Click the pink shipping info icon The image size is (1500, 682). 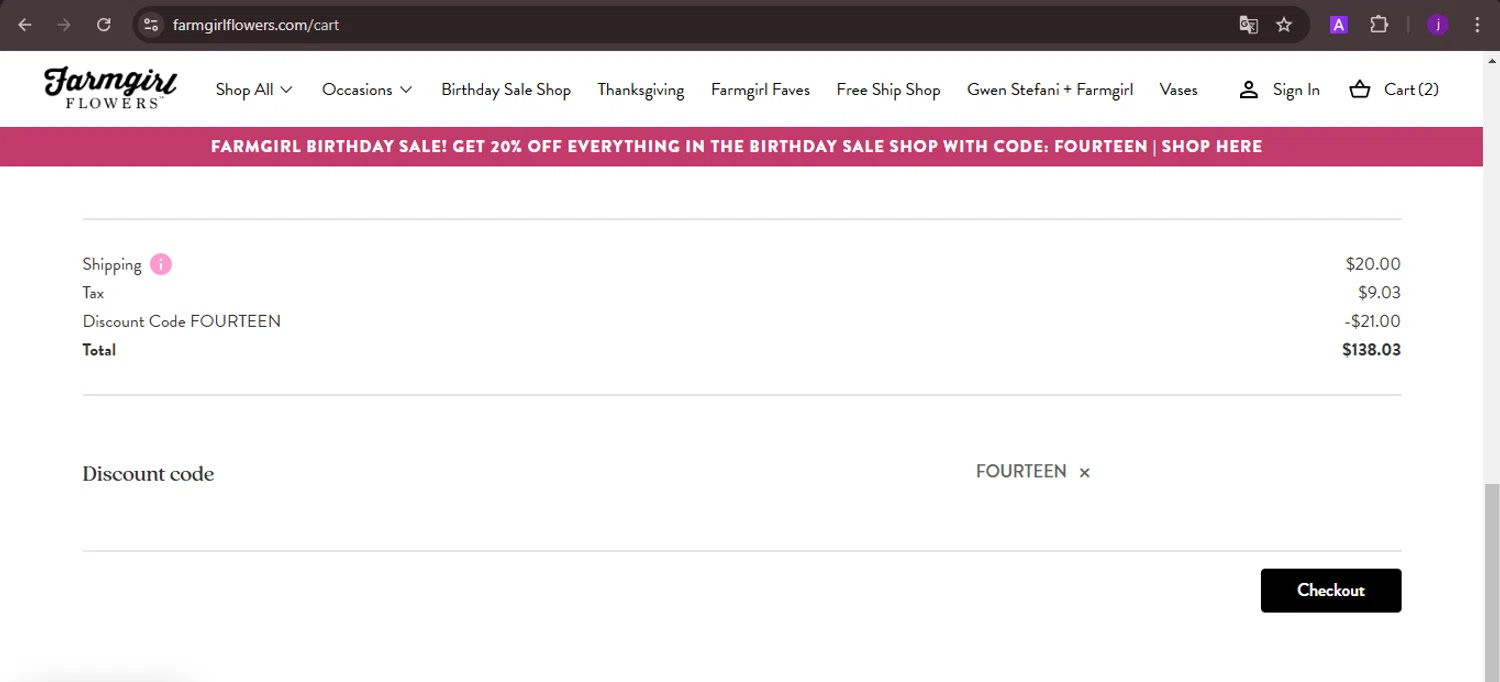click(161, 264)
